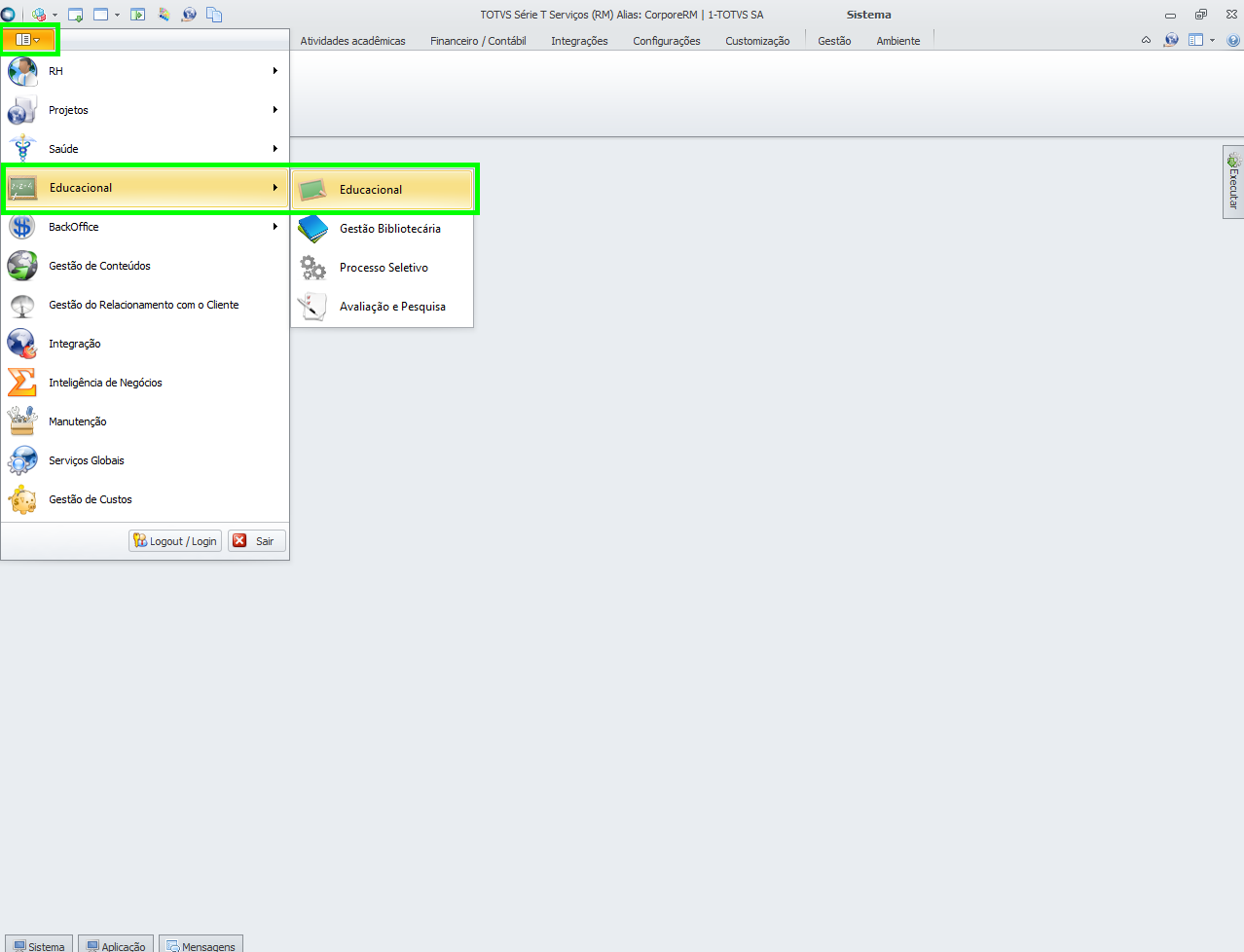1244x952 pixels.
Task: Open the dropdown arrow beside the cubes icon
Action: pyautogui.click(x=55, y=15)
